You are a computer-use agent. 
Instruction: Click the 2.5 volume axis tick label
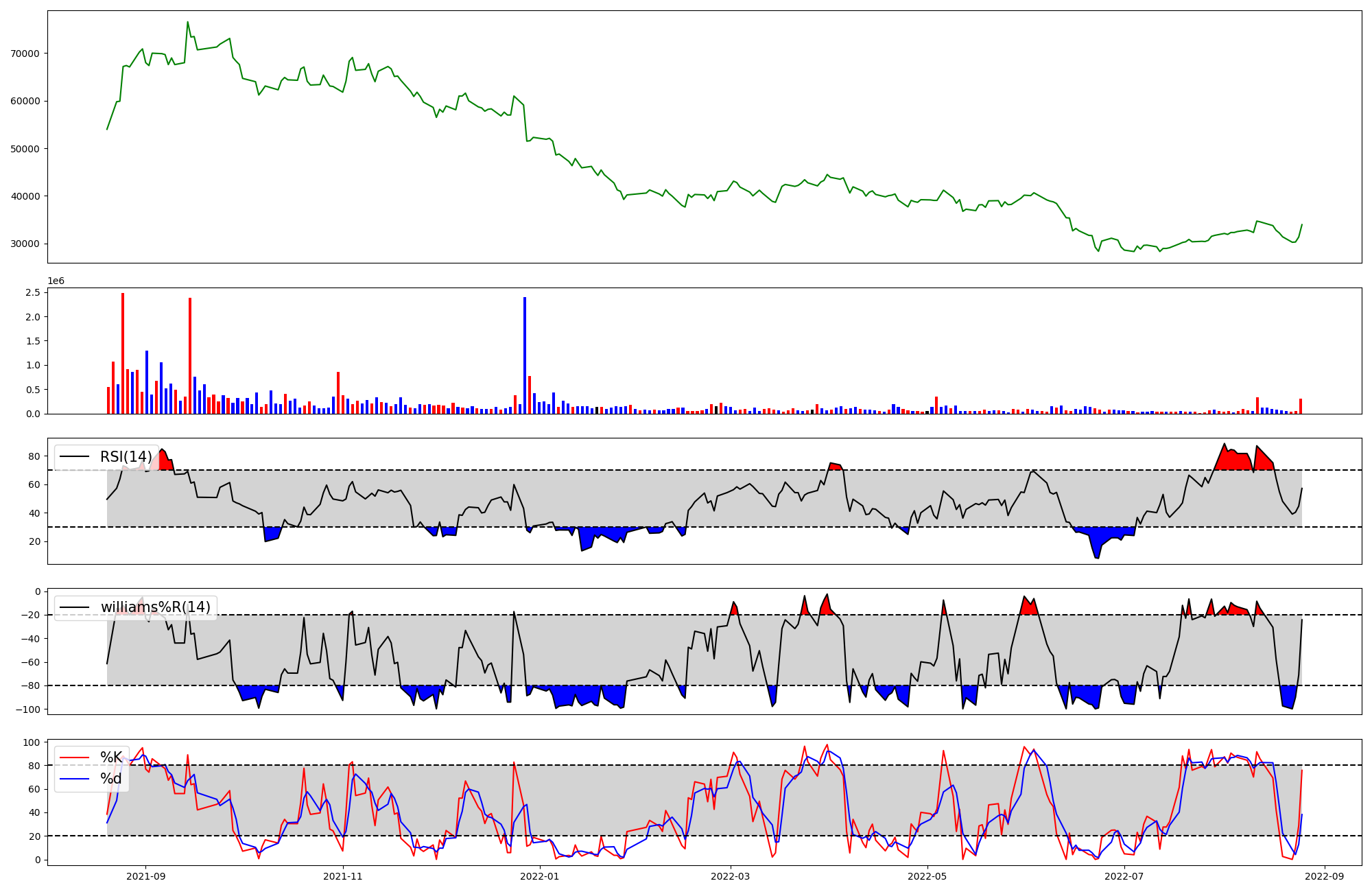pos(32,292)
